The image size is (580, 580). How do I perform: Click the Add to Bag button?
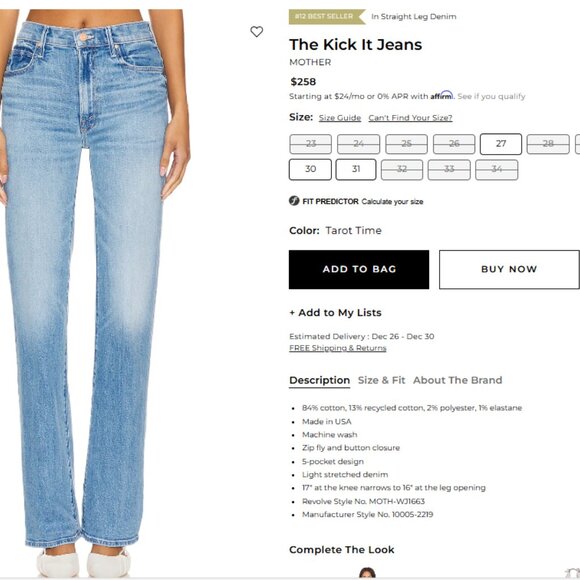point(359,269)
